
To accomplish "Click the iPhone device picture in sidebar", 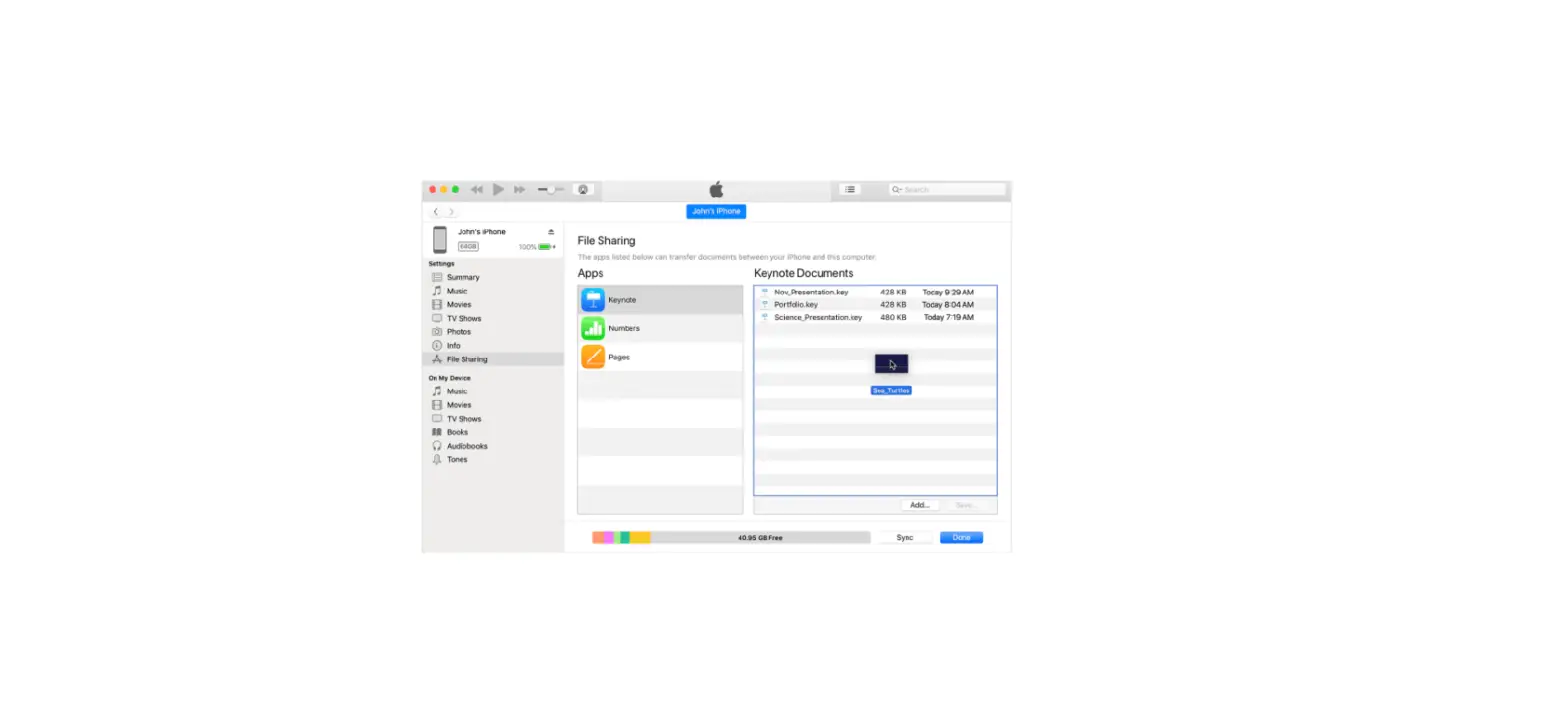I will coord(440,239).
